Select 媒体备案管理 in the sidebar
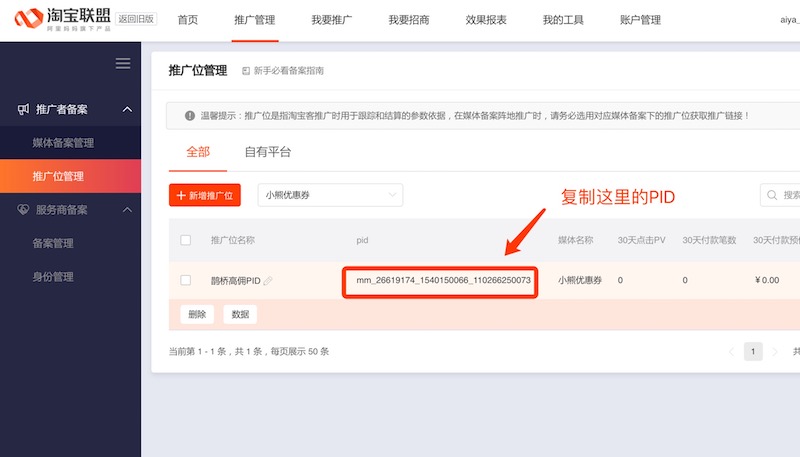Screen dimensions: 800x457 tap(63, 143)
